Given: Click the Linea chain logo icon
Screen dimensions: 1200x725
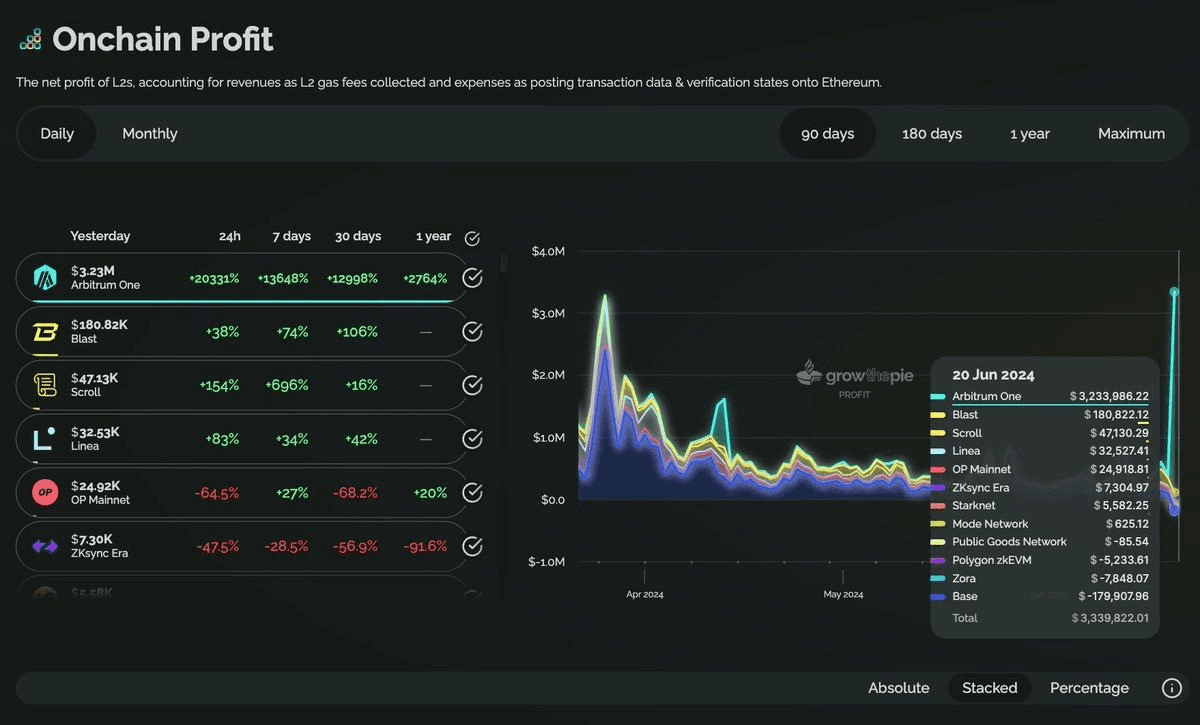Looking at the screenshot, I should click(46, 438).
